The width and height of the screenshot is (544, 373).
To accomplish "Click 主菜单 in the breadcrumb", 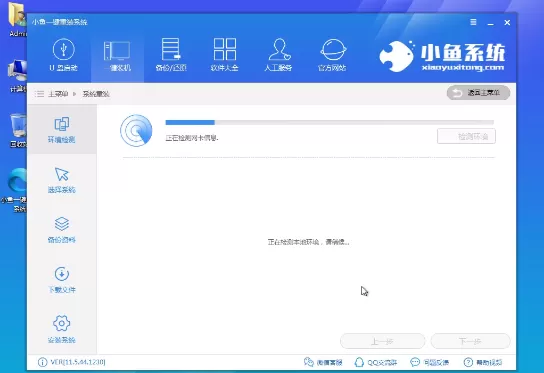I will click(58, 94).
